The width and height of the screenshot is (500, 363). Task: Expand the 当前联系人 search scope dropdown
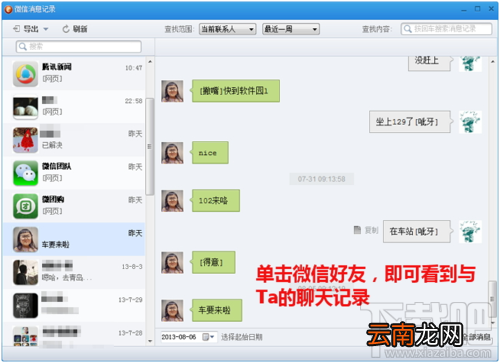228,29
